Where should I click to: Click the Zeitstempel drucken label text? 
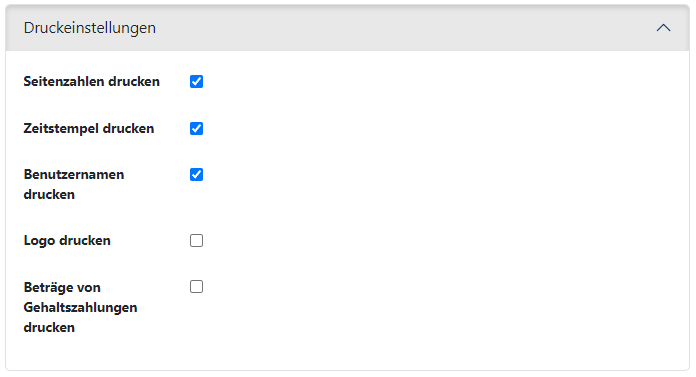[89, 129]
